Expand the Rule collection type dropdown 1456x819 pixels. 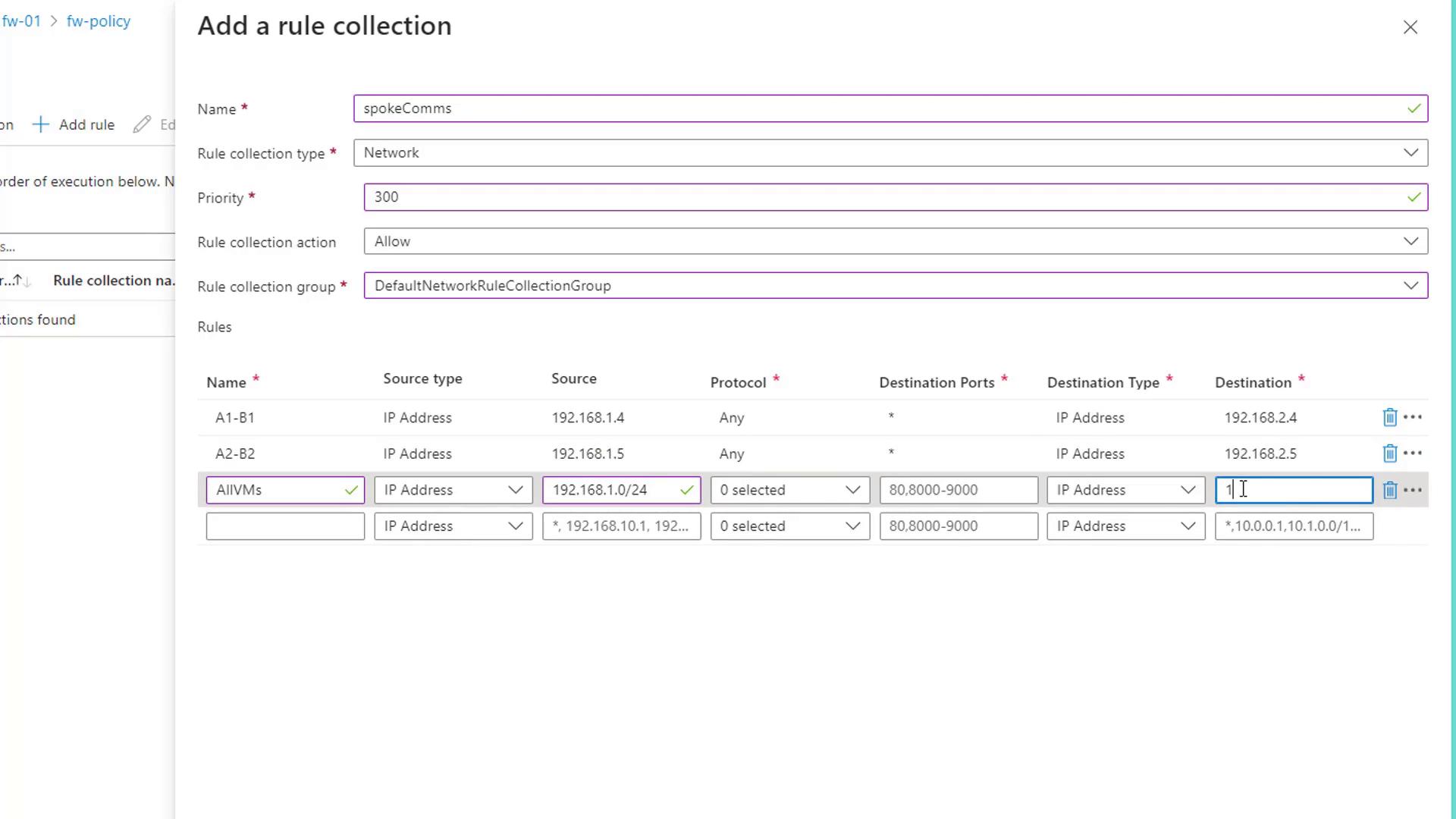890,153
